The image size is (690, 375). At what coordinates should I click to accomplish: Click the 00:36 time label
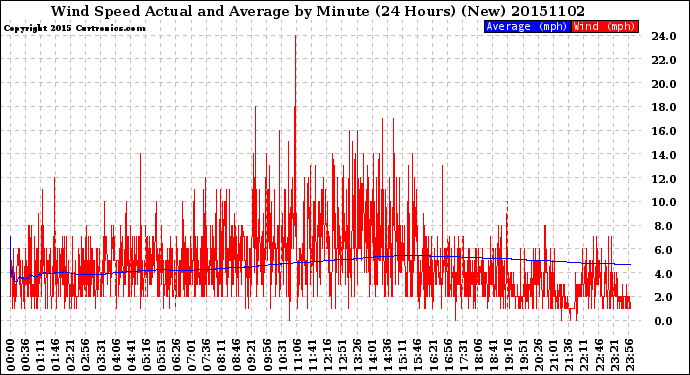point(26,355)
